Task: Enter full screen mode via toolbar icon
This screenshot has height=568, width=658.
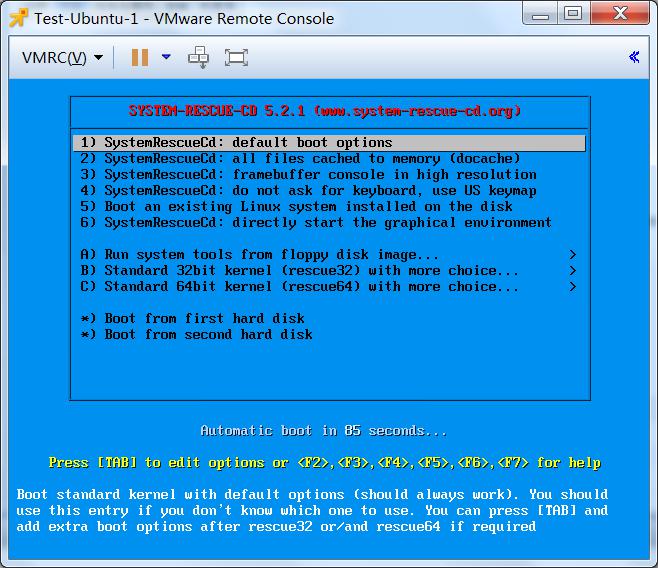Action: [236, 57]
